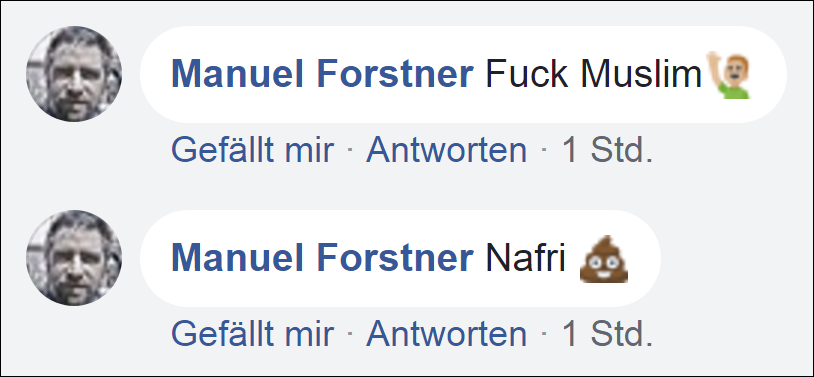Click the gray background between the two comments
Image resolution: width=814 pixels, height=377 pixels.
click(x=407, y=190)
